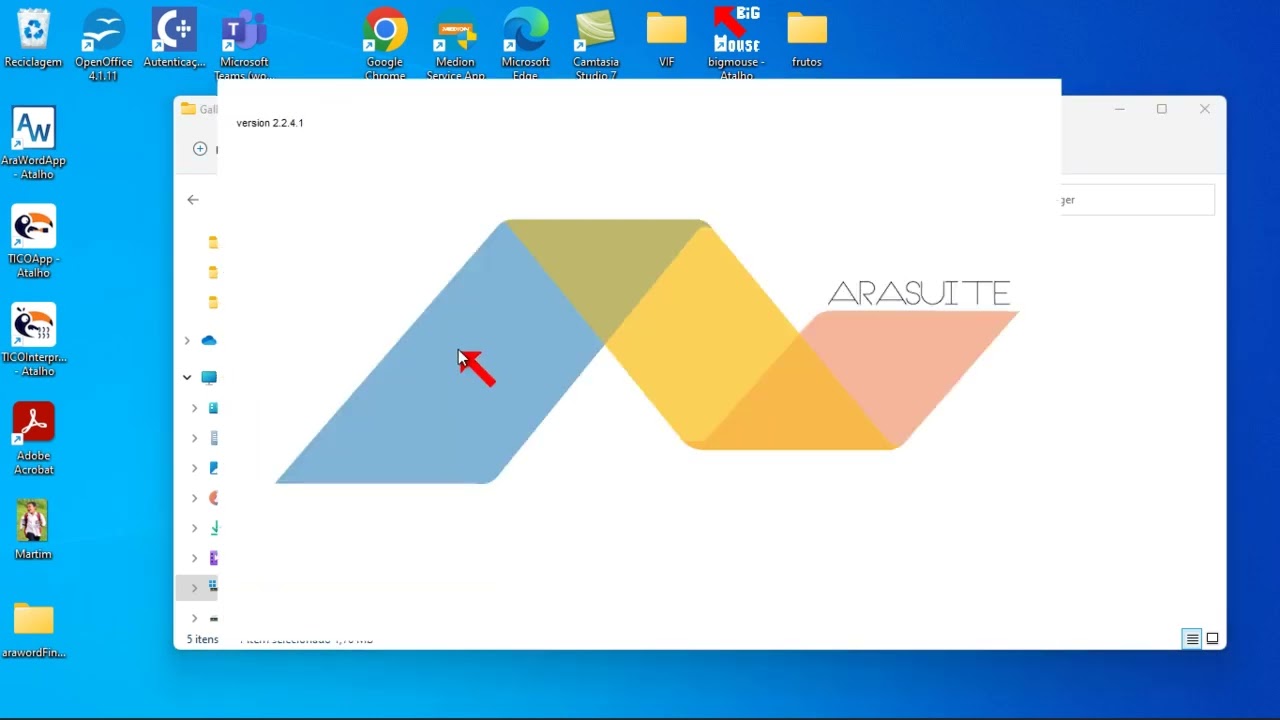This screenshot has height=720, width=1280.
Task: Click the '5 itens' status text
Action: [x=203, y=639]
